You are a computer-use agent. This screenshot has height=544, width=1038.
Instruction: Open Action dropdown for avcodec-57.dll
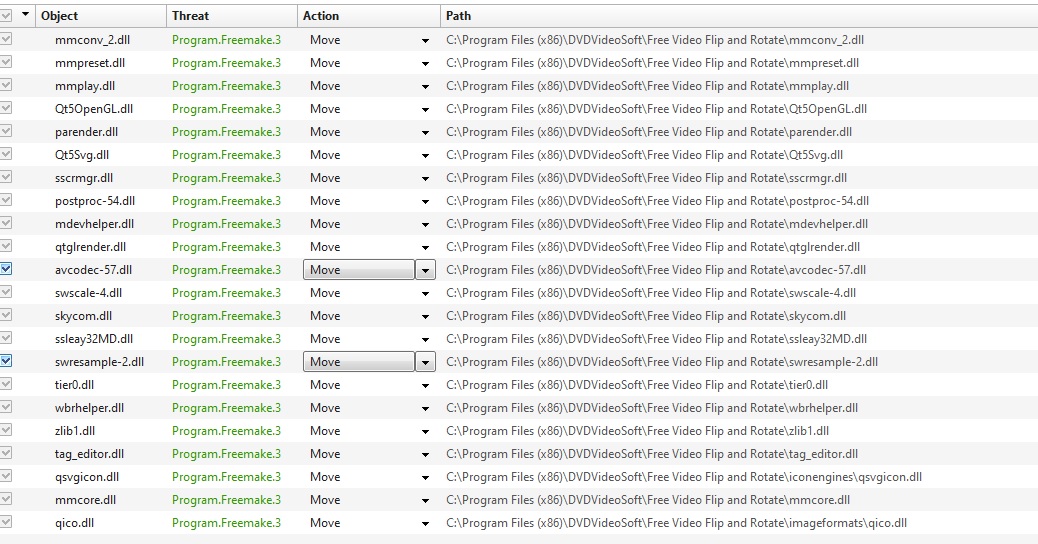coord(426,270)
